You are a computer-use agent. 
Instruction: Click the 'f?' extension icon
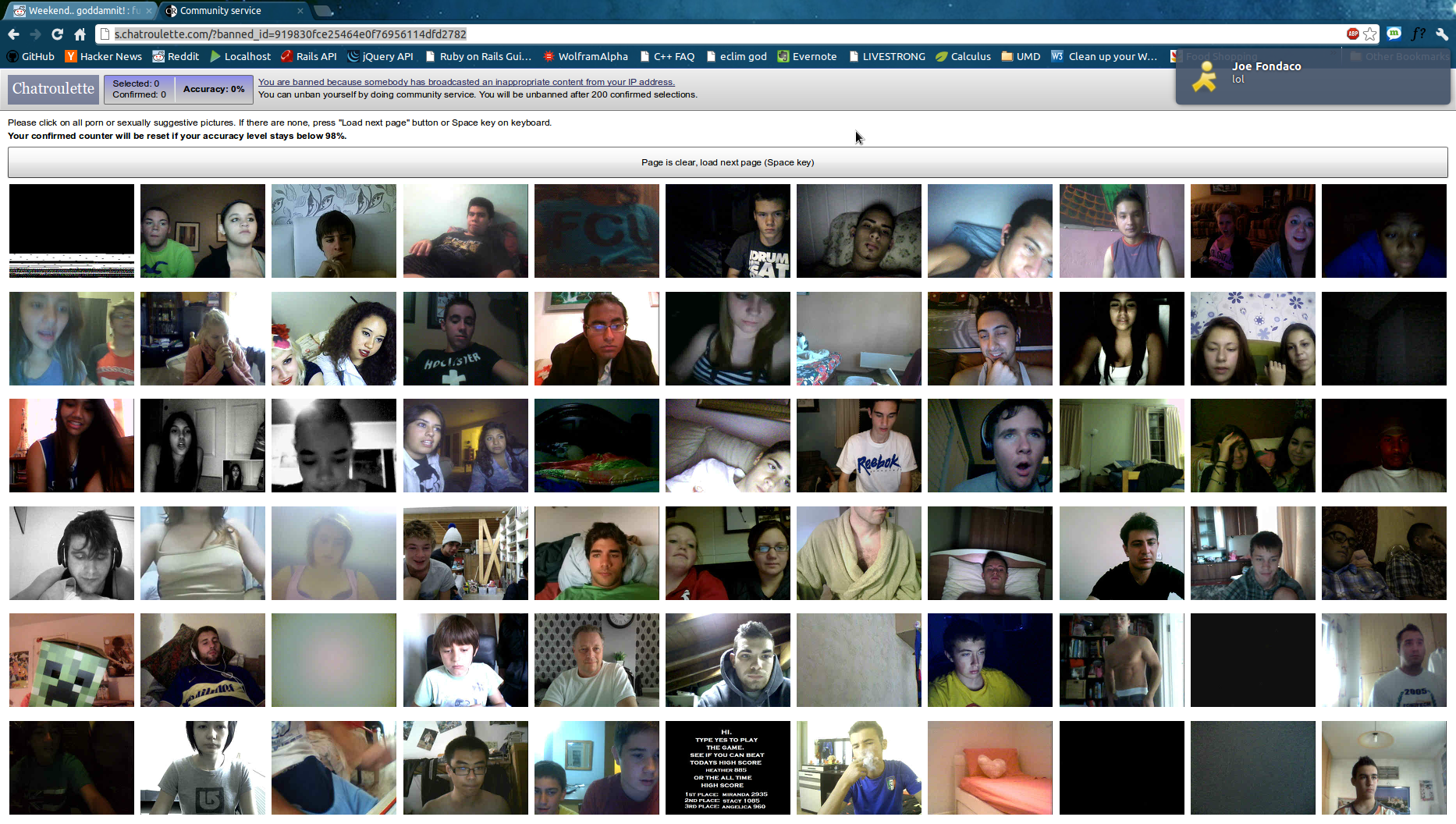click(1419, 34)
